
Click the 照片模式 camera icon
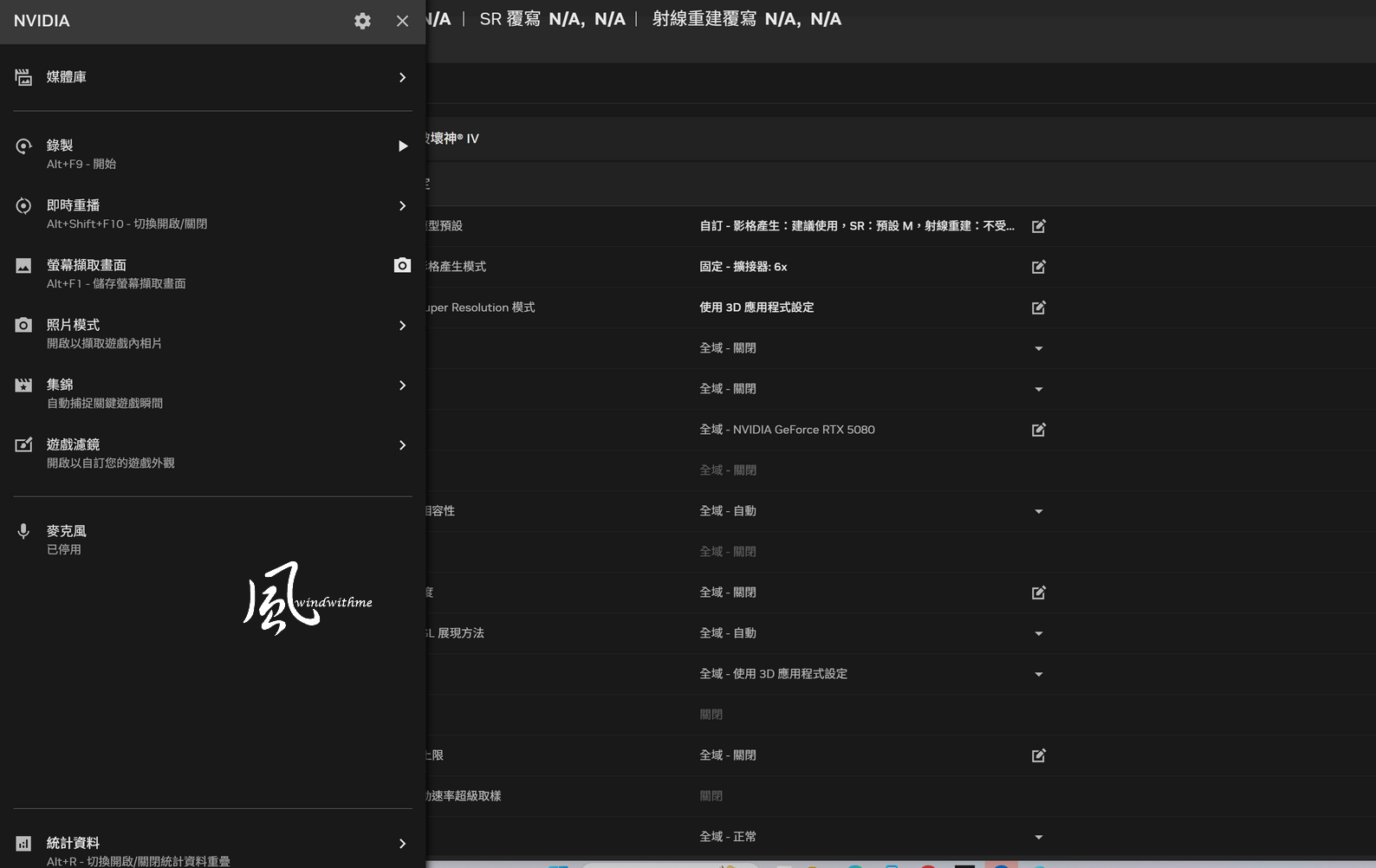coord(23,325)
